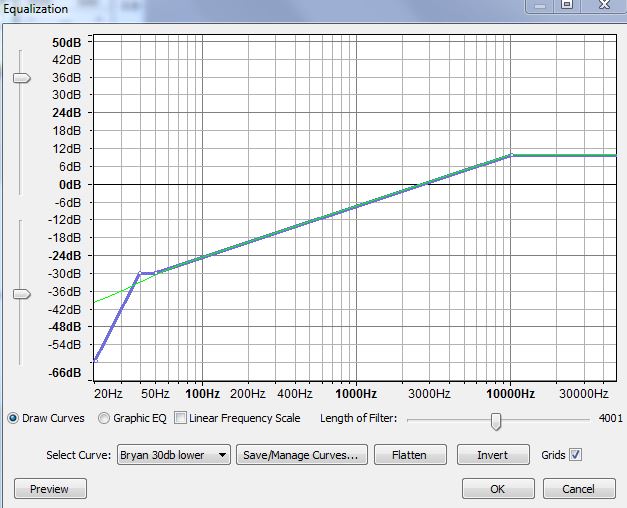627x508 pixels.
Task: Click the Length of Filter slider handle
Action: pos(496,422)
